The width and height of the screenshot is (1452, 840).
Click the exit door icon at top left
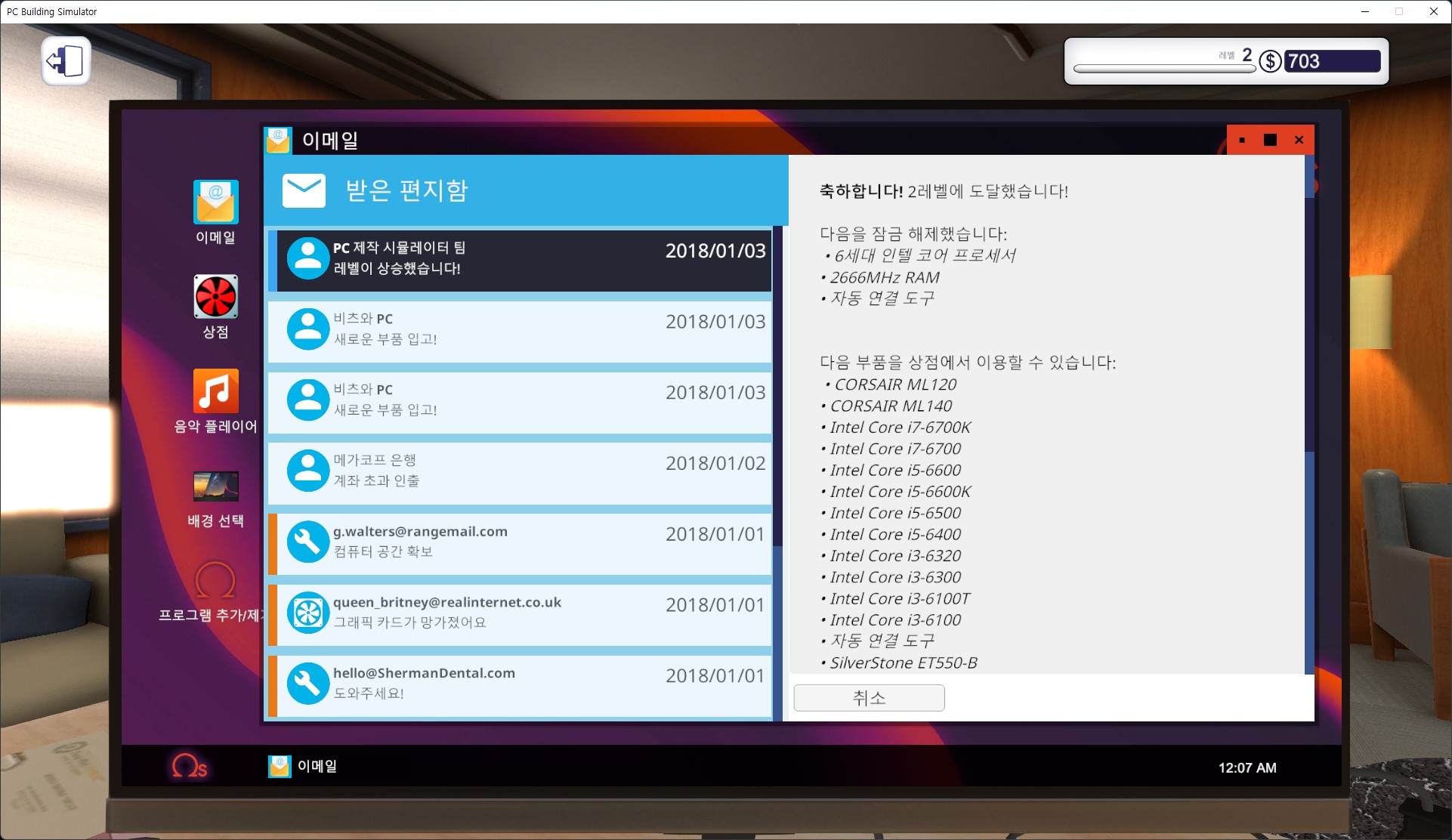tap(66, 61)
